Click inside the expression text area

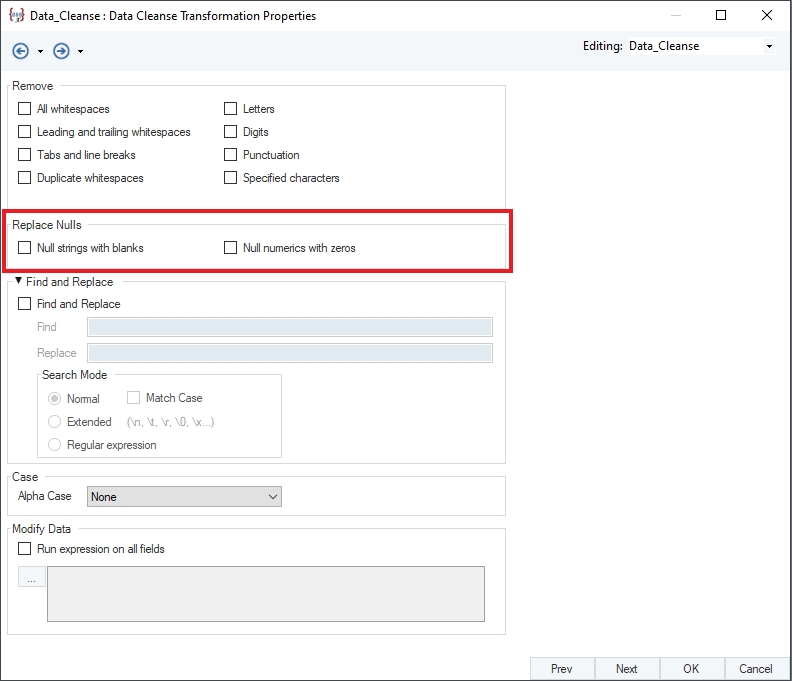pyautogui.click(x=266, y=594)
